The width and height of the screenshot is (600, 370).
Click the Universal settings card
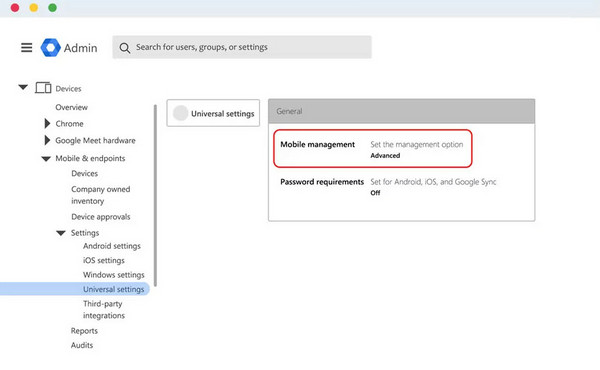[213, 113]
